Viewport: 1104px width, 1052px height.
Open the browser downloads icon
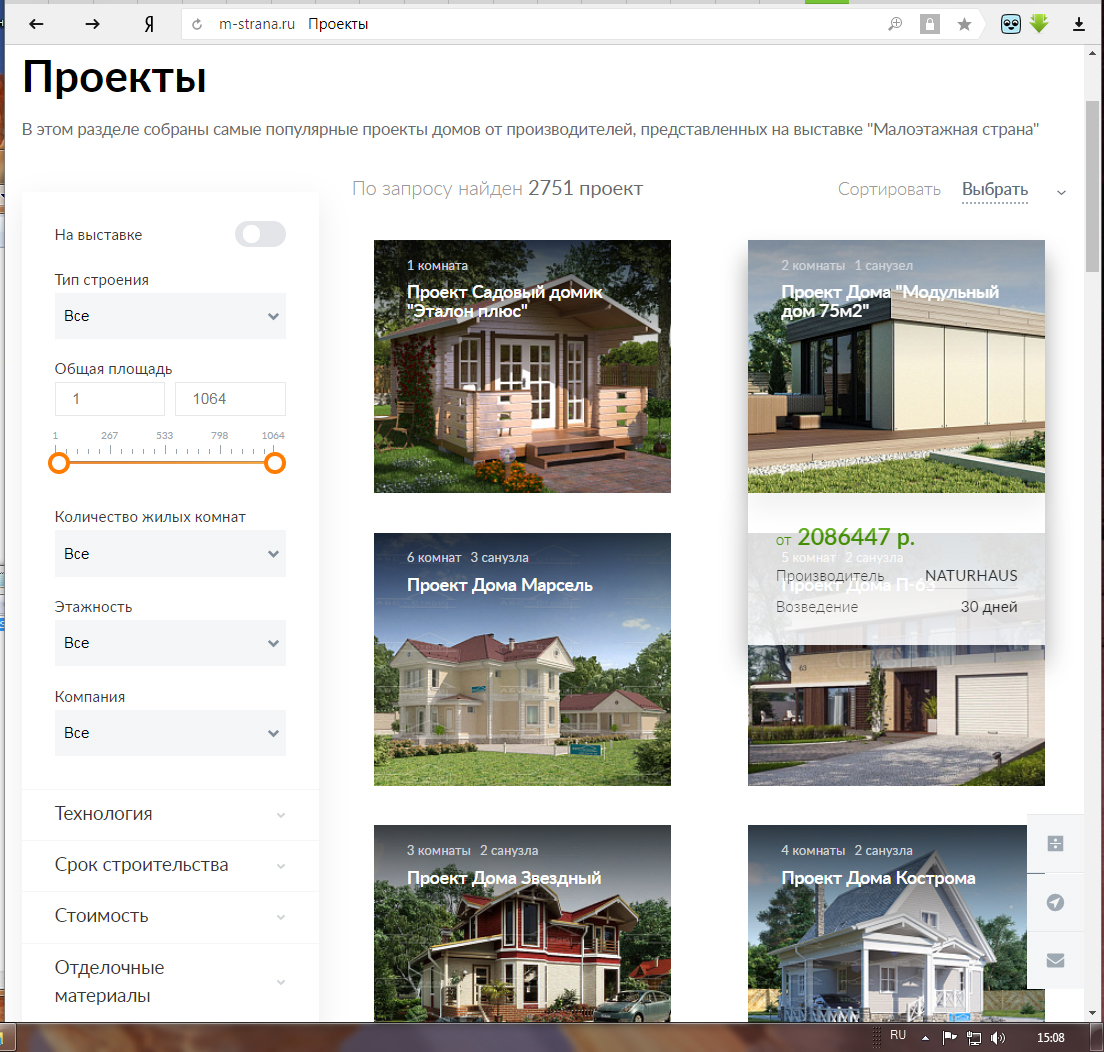pyautogui.click(x=1078, y=25)
